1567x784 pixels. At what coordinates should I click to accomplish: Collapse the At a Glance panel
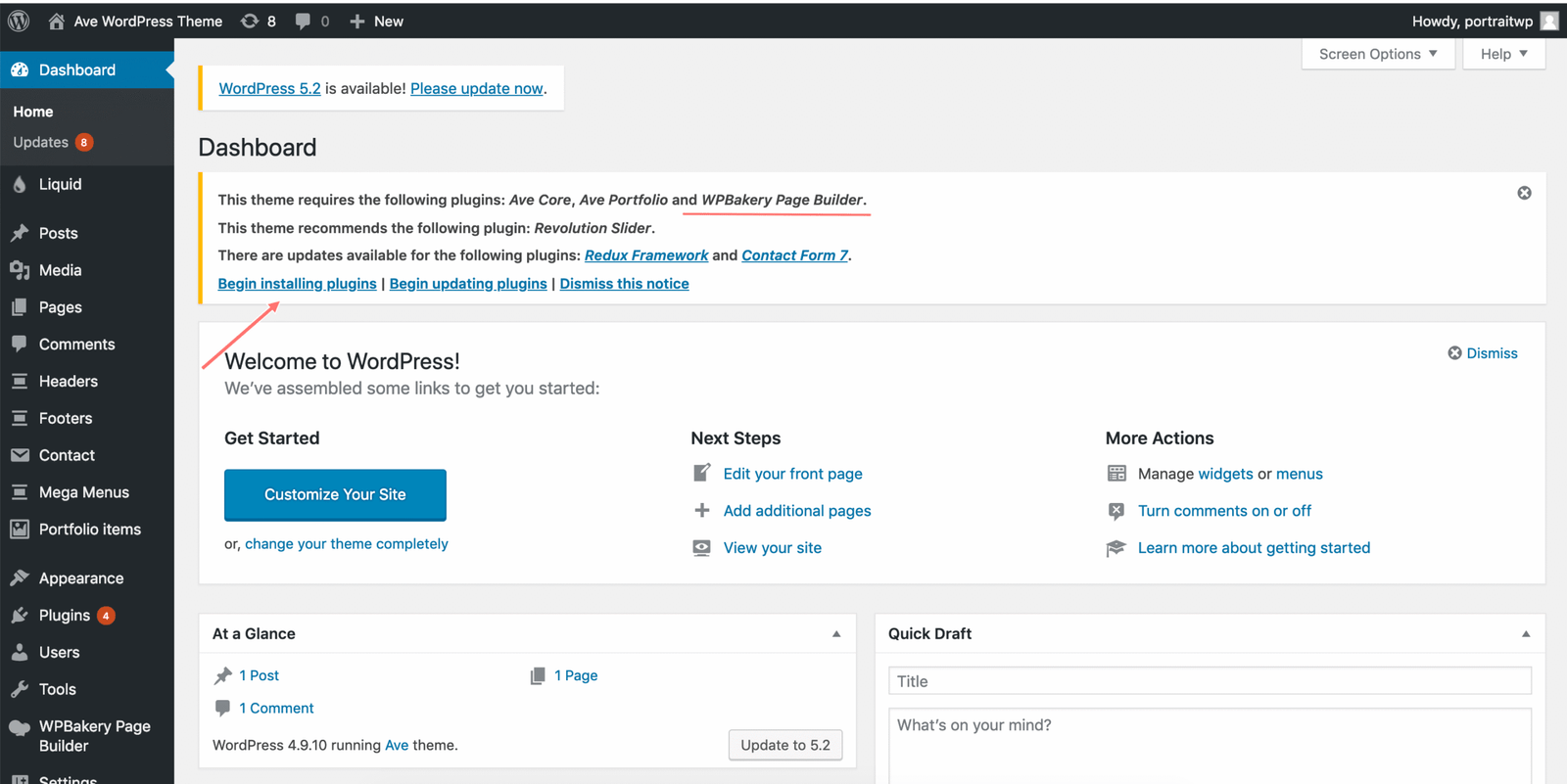836,634
